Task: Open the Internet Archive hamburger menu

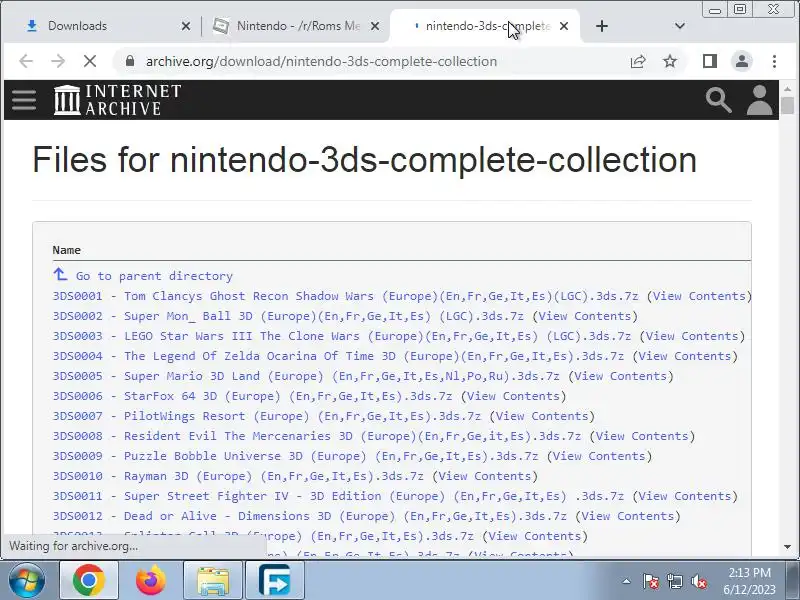Action: pos(24,100)
